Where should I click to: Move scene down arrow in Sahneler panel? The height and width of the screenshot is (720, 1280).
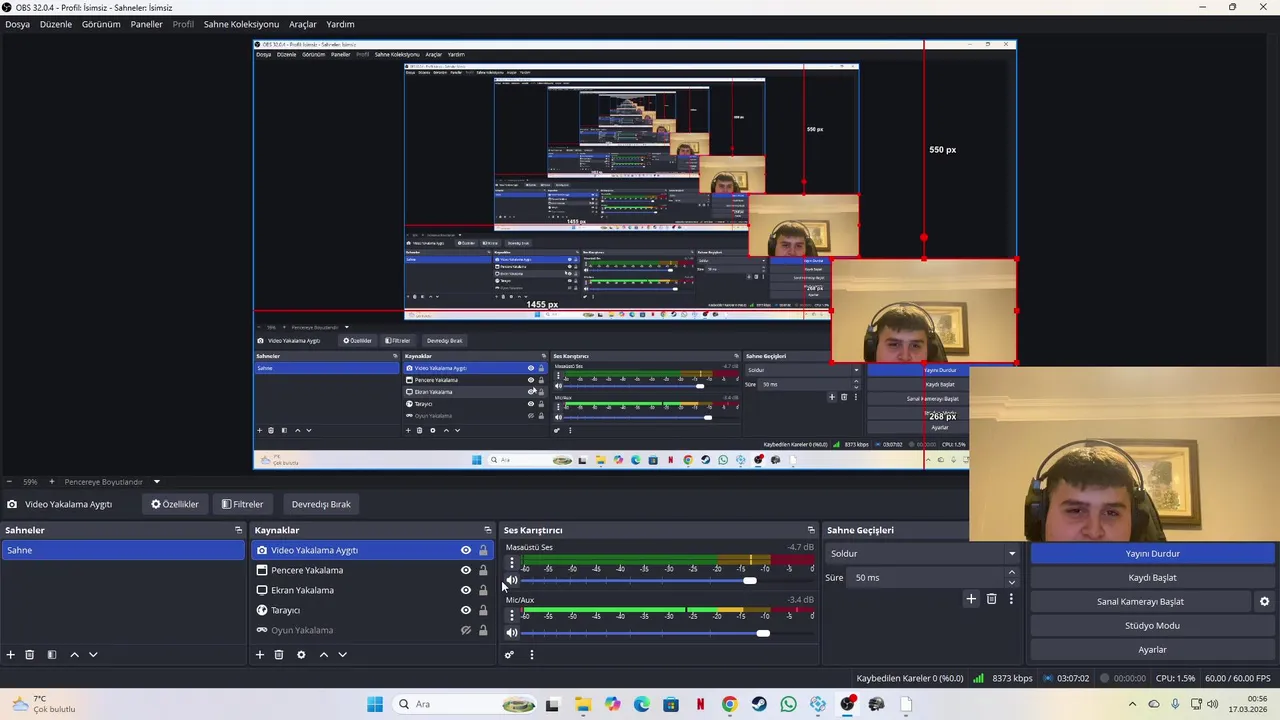coord(93,654)
